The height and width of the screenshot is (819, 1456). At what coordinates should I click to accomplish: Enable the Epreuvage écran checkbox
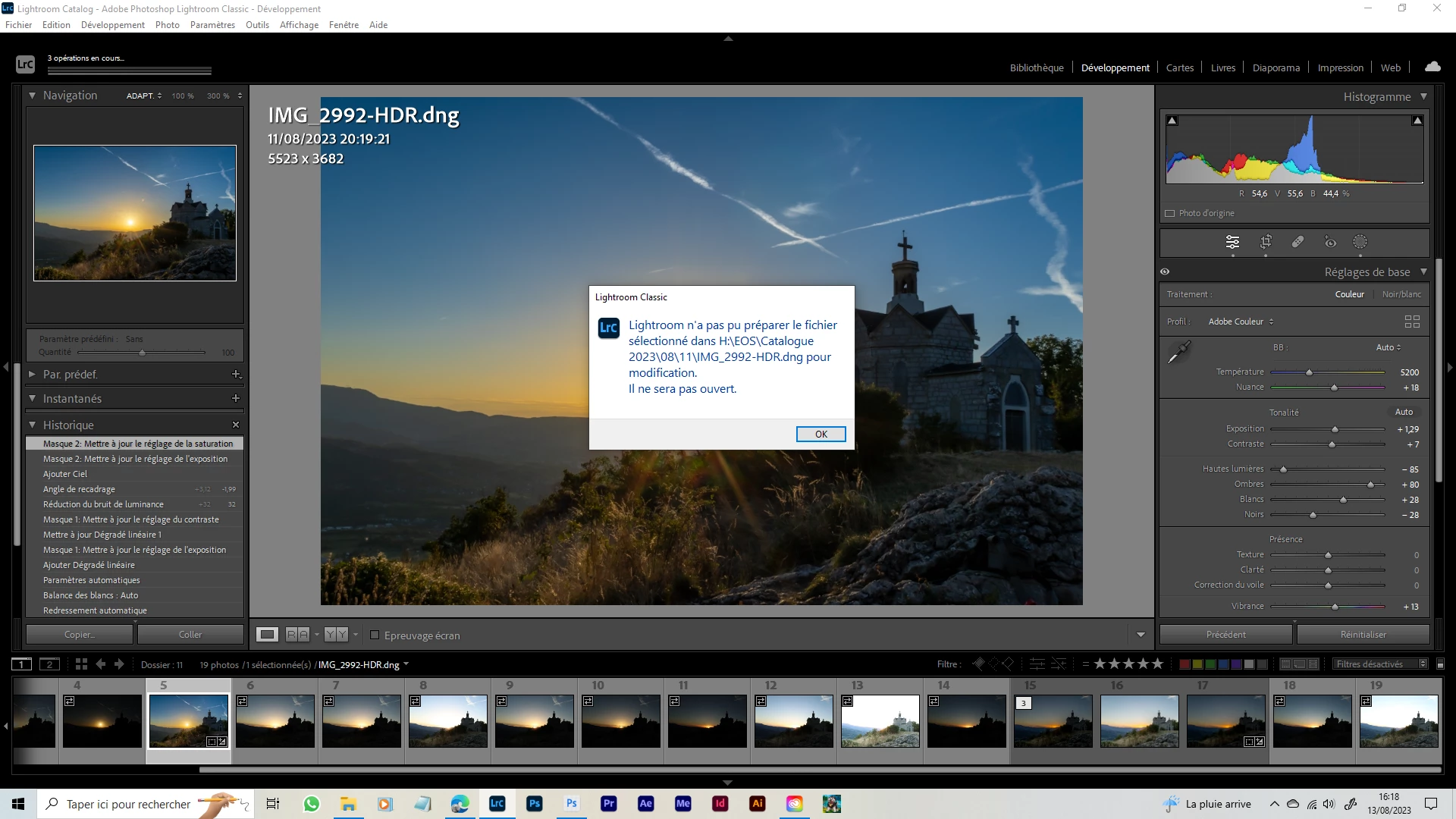click(375, 635)
